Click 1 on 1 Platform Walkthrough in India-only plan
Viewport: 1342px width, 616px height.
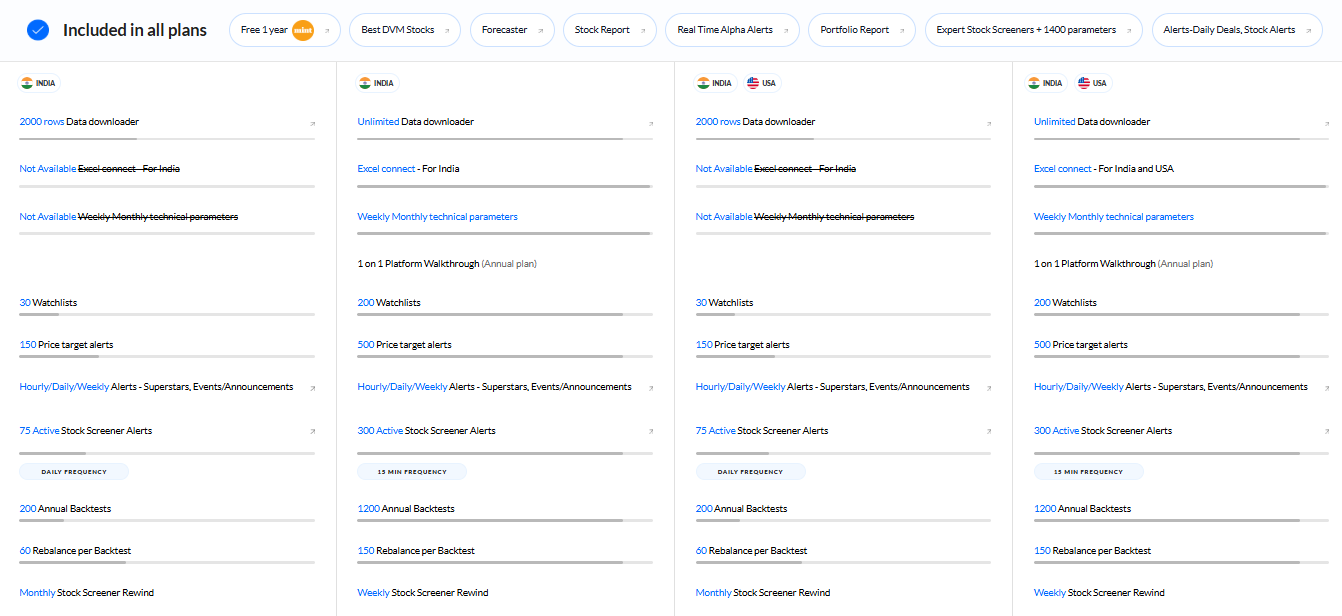coord(418,264)
